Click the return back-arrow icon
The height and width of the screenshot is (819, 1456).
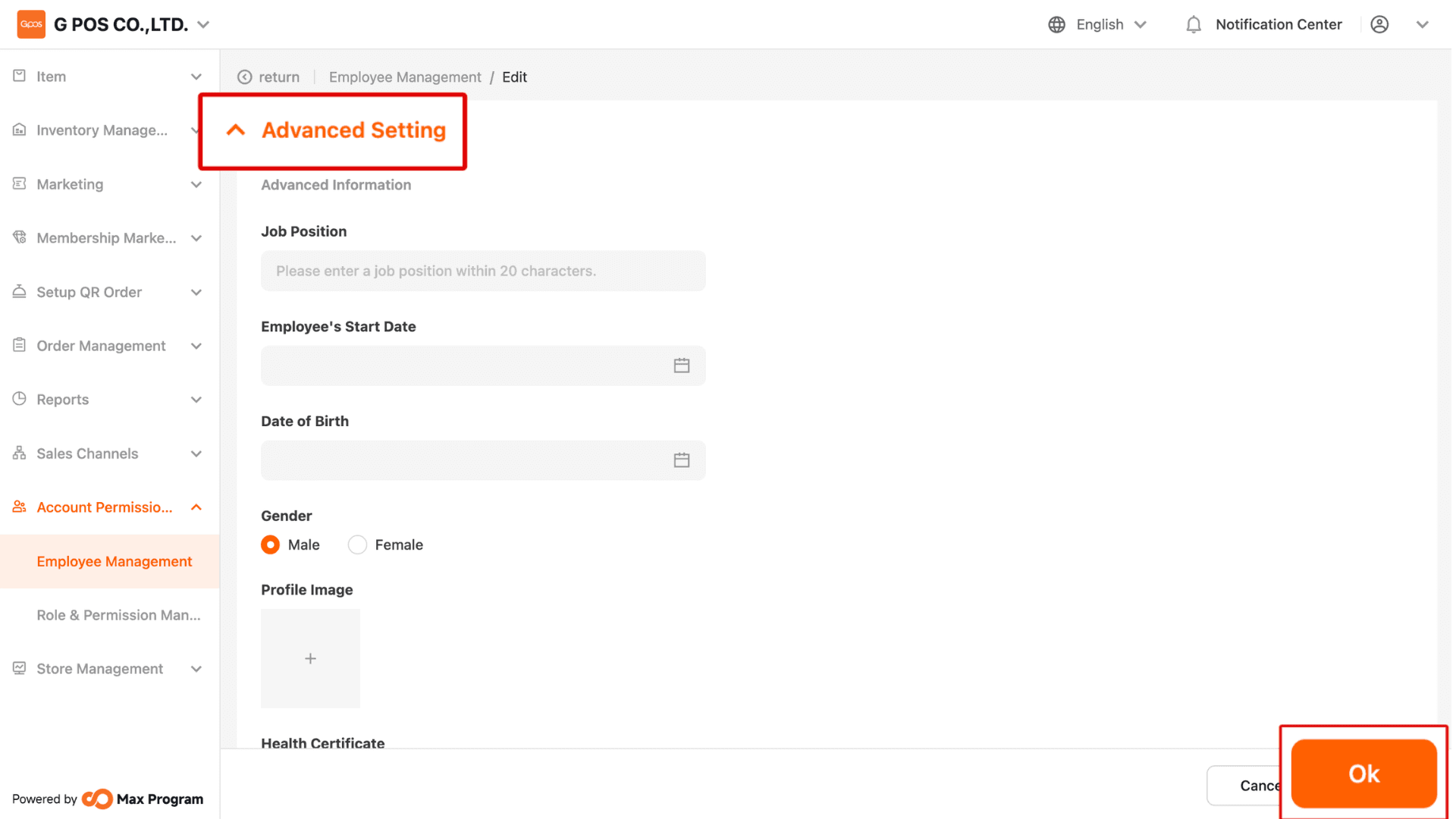tap(245, 77)
